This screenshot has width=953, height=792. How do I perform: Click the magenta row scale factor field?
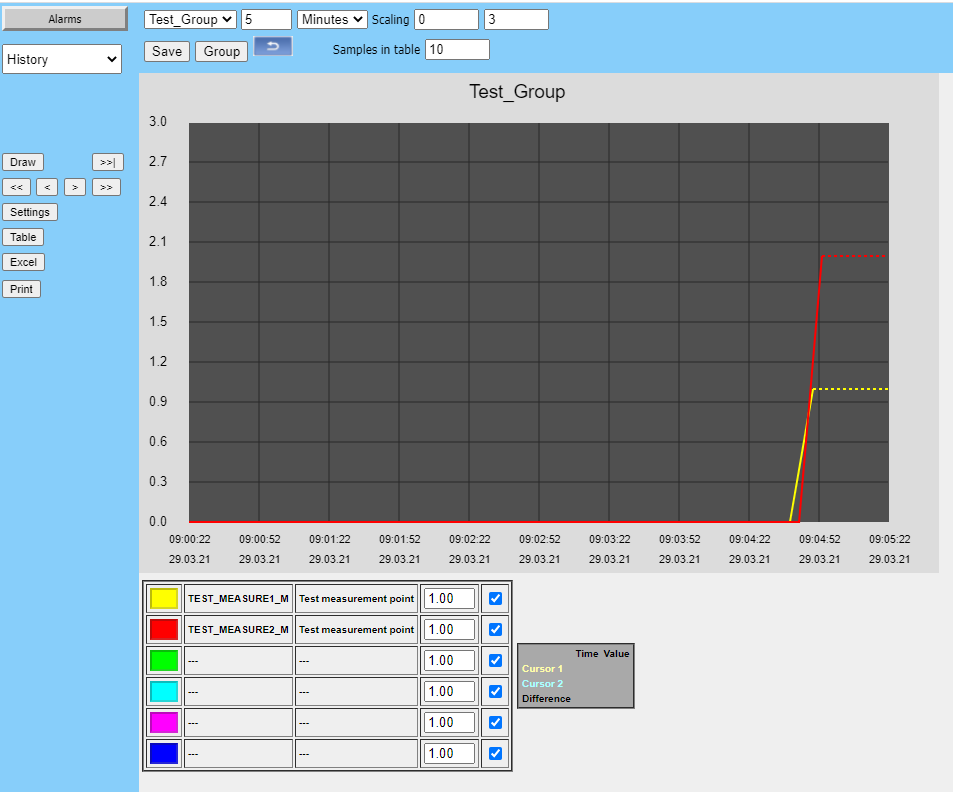coord(449,723)
